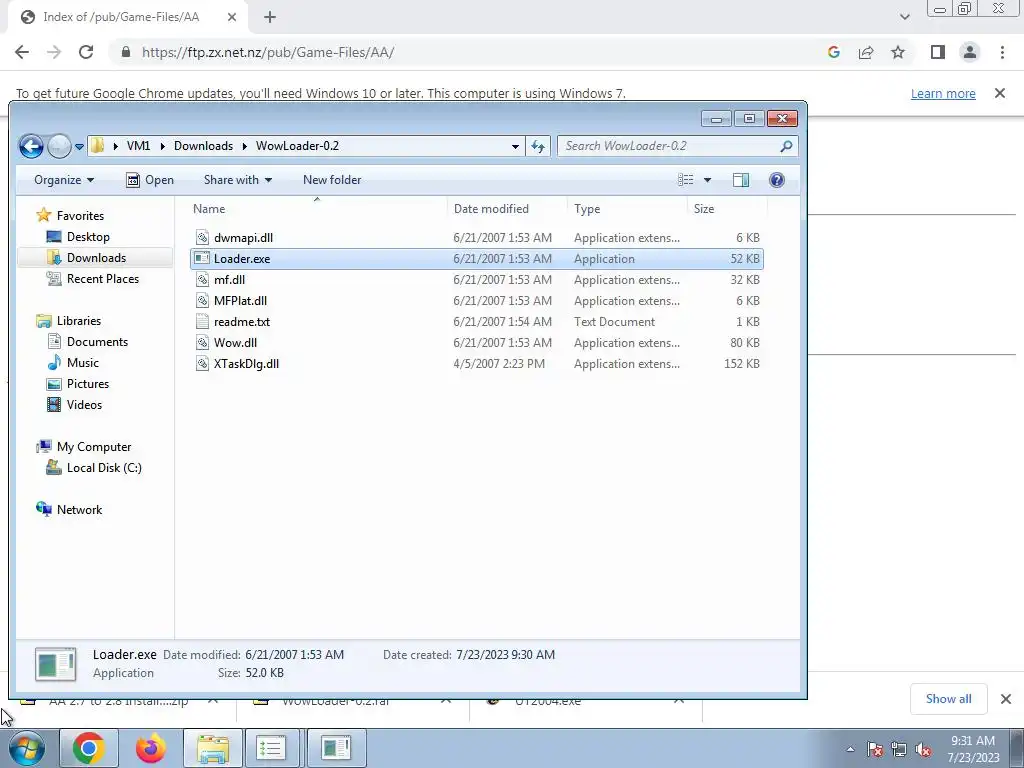Open the Share with menu
Screen dimensions: 1024x768
tap(238, 180)
